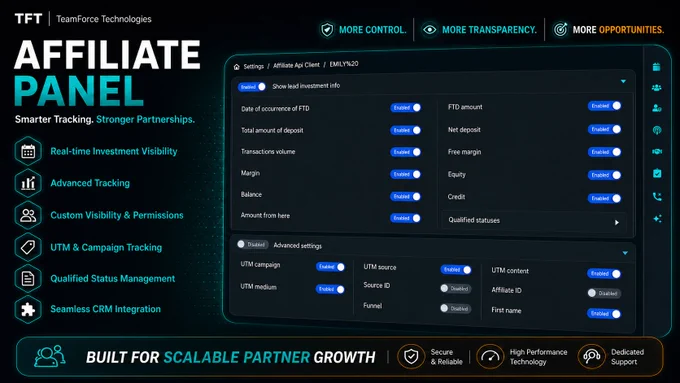Click the UTM & Campaign Tracking label
This screenshot has height=383, width=680.
(106, 247)
